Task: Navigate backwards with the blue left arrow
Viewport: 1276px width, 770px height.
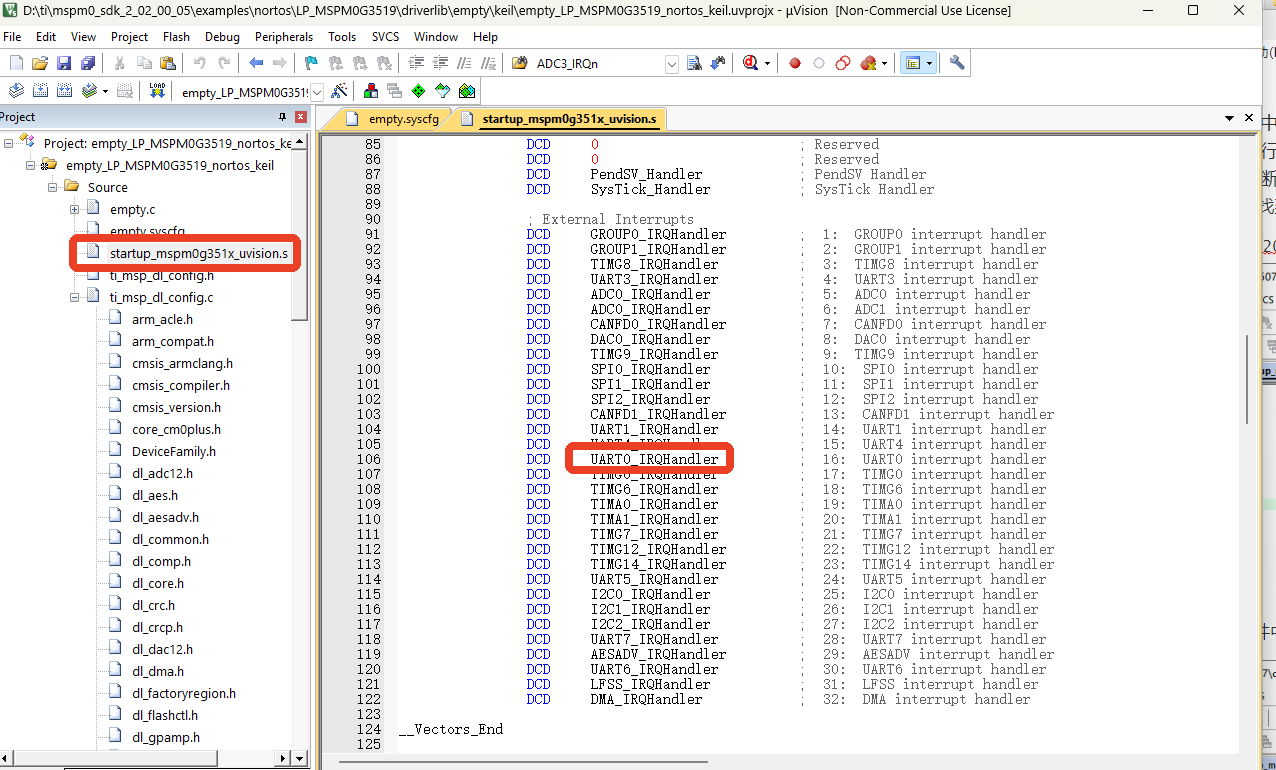Action: tap(256, 63)
